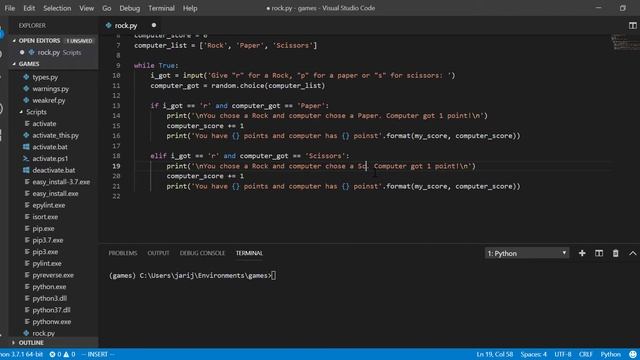This screenshot has height=360, width=640.
Task: Select easy_install.exe file
Action: pyautogui.click(x=54, y=193)
